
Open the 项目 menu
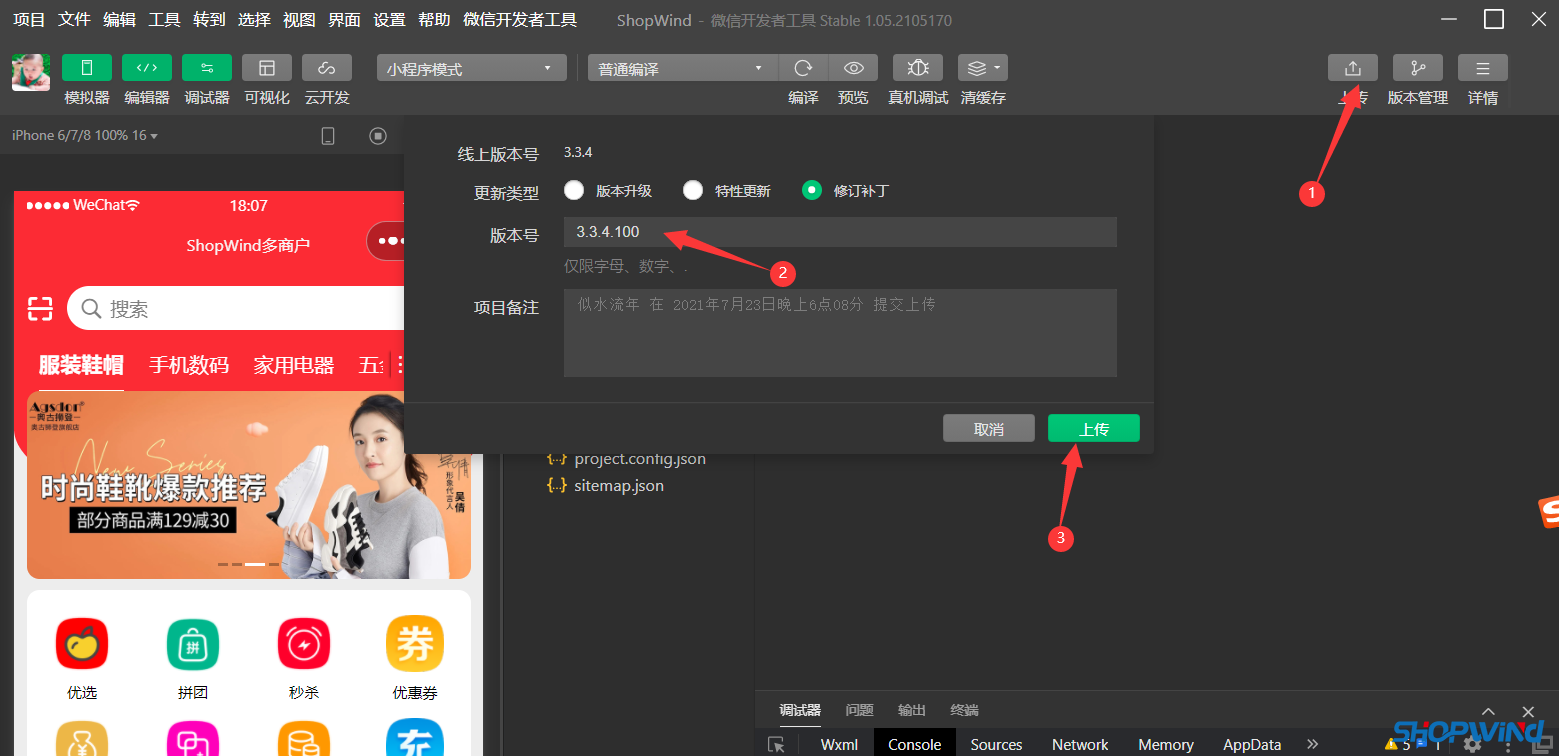point(29,20)
